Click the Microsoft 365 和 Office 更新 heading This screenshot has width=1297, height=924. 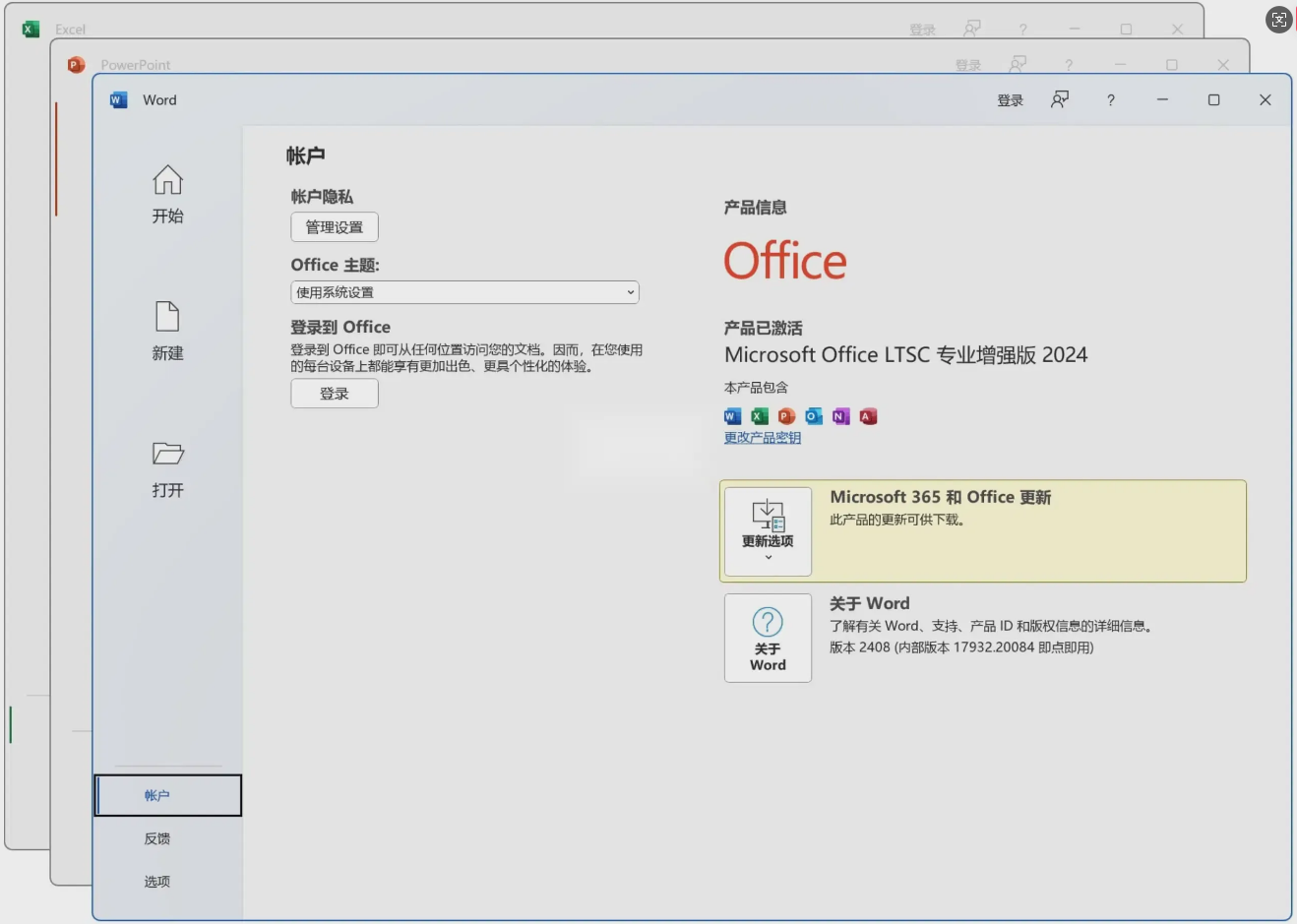click(941, 497)
